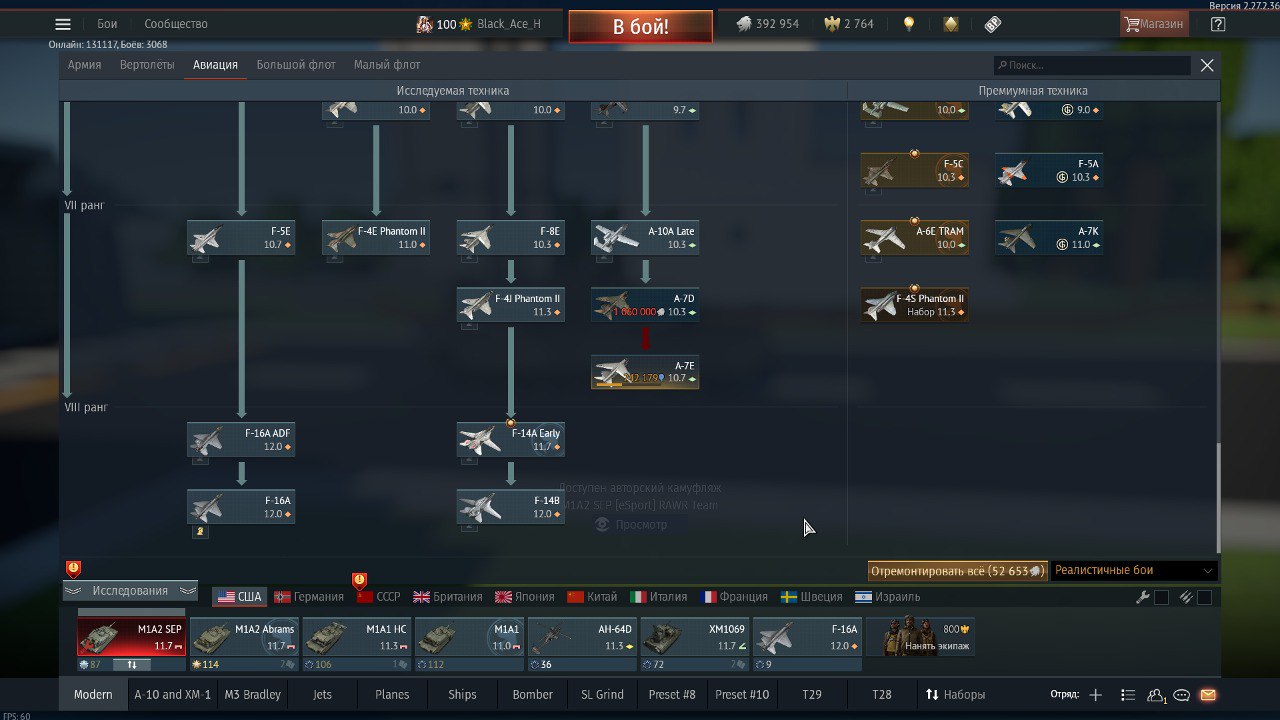Select the F-16A ADF card
This screenshot has width=1280, height=720.
tap(241, 440)
